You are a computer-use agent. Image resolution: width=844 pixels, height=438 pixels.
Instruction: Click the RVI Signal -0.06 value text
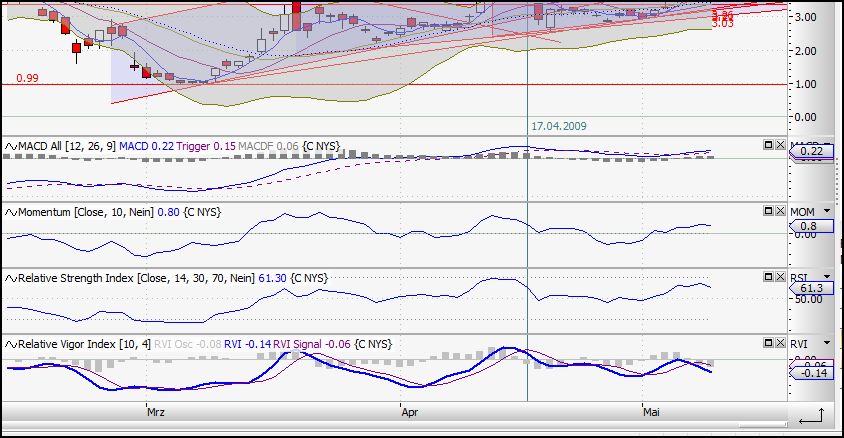point(312,344)
